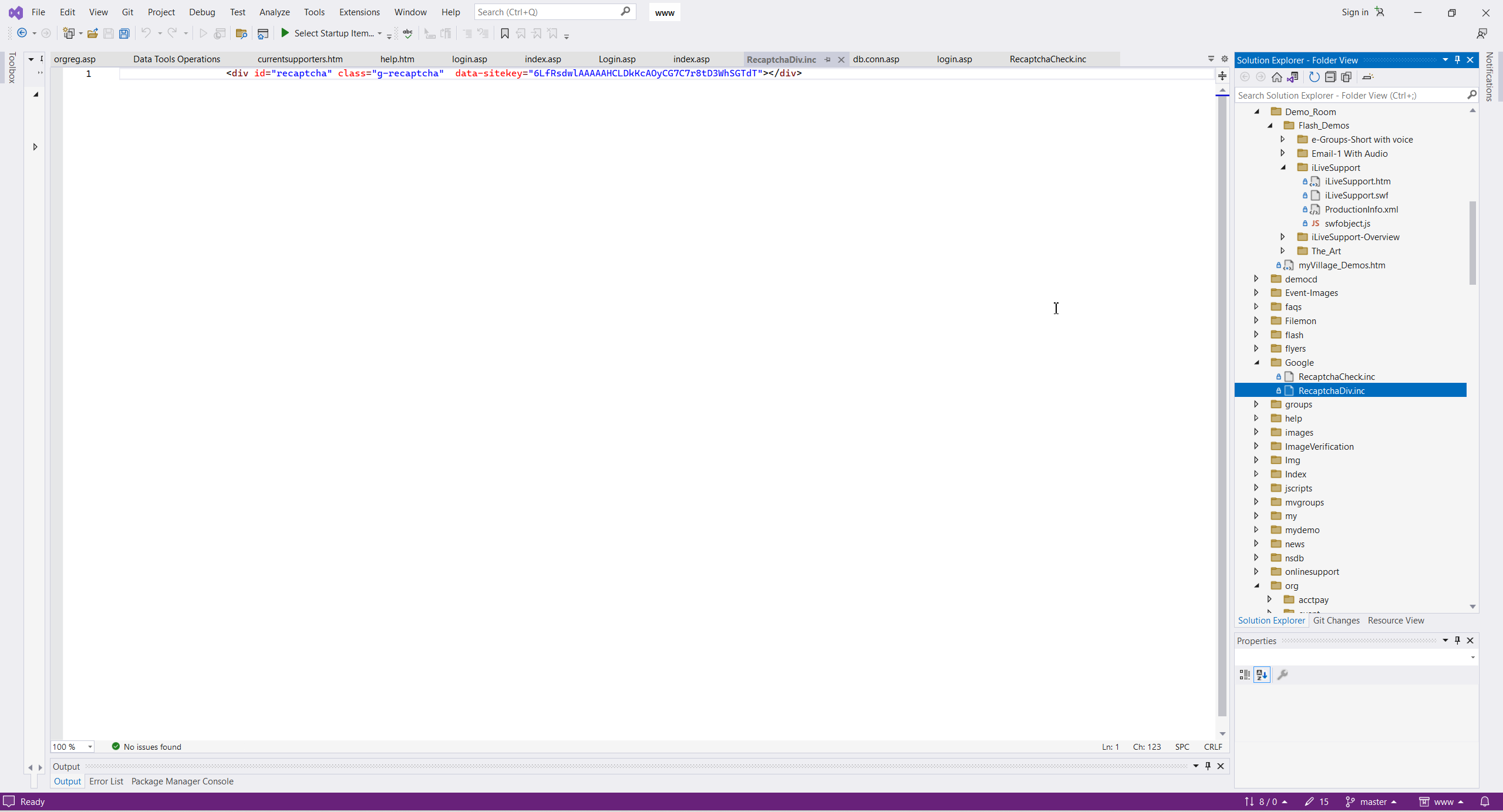The image size is (1503, 812).
Task: Click Refresh in Solution Explorer toolbar
Action: 1314,77
